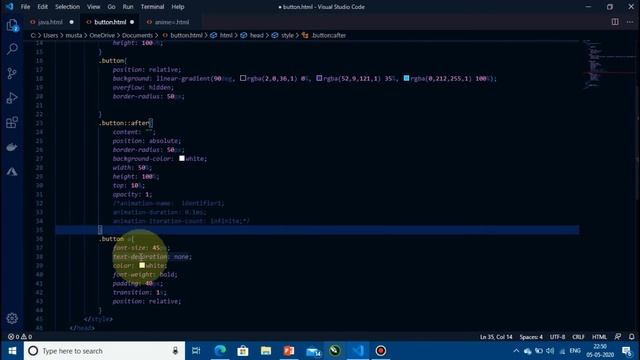640x360 pixels.
Task: Open the editor more actions menu
Action: pyautogui.click(x=630, y=22)
